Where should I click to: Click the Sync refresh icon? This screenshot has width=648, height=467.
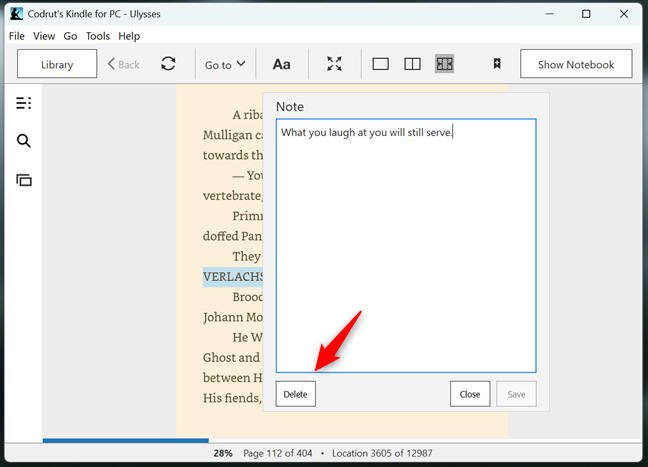[x=168, y=64]
